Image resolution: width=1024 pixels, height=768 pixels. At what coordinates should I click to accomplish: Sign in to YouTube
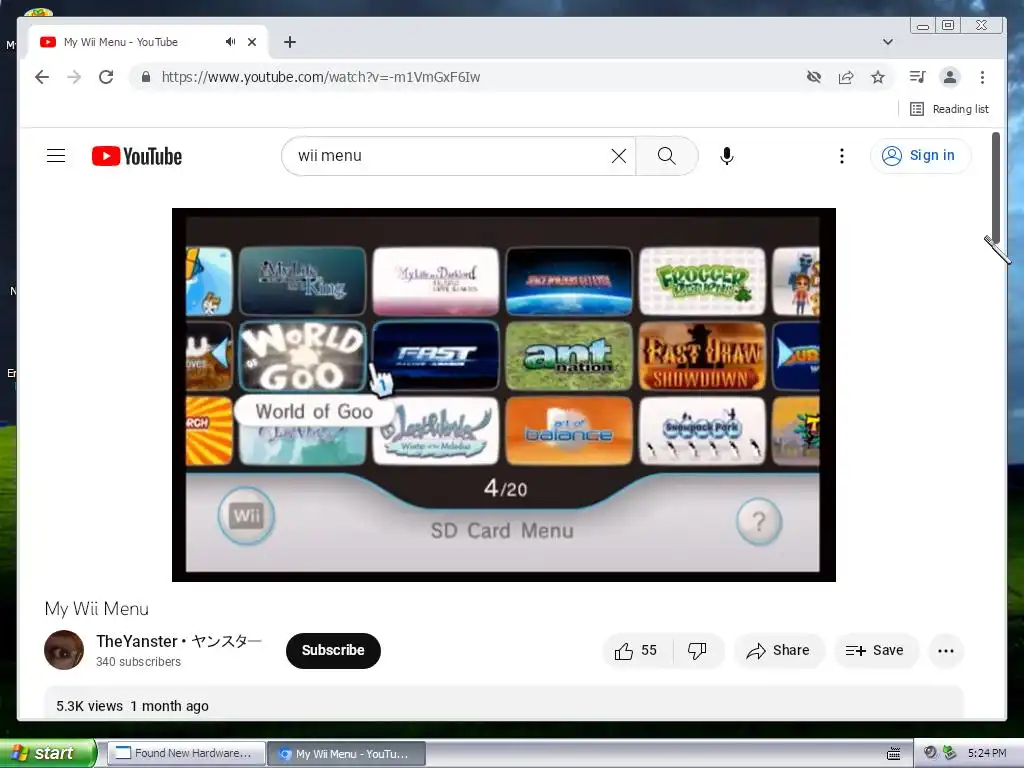click(920, 155)
